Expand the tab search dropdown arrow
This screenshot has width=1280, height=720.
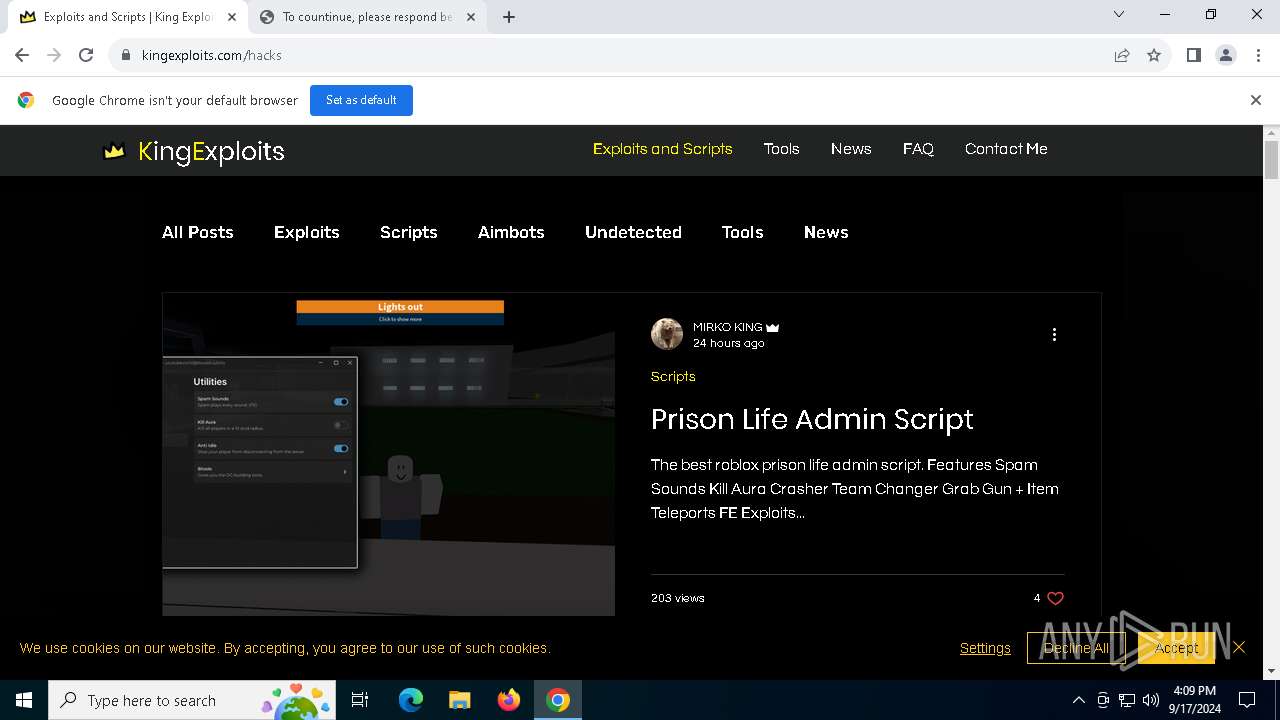click(x=1119, y=14)
